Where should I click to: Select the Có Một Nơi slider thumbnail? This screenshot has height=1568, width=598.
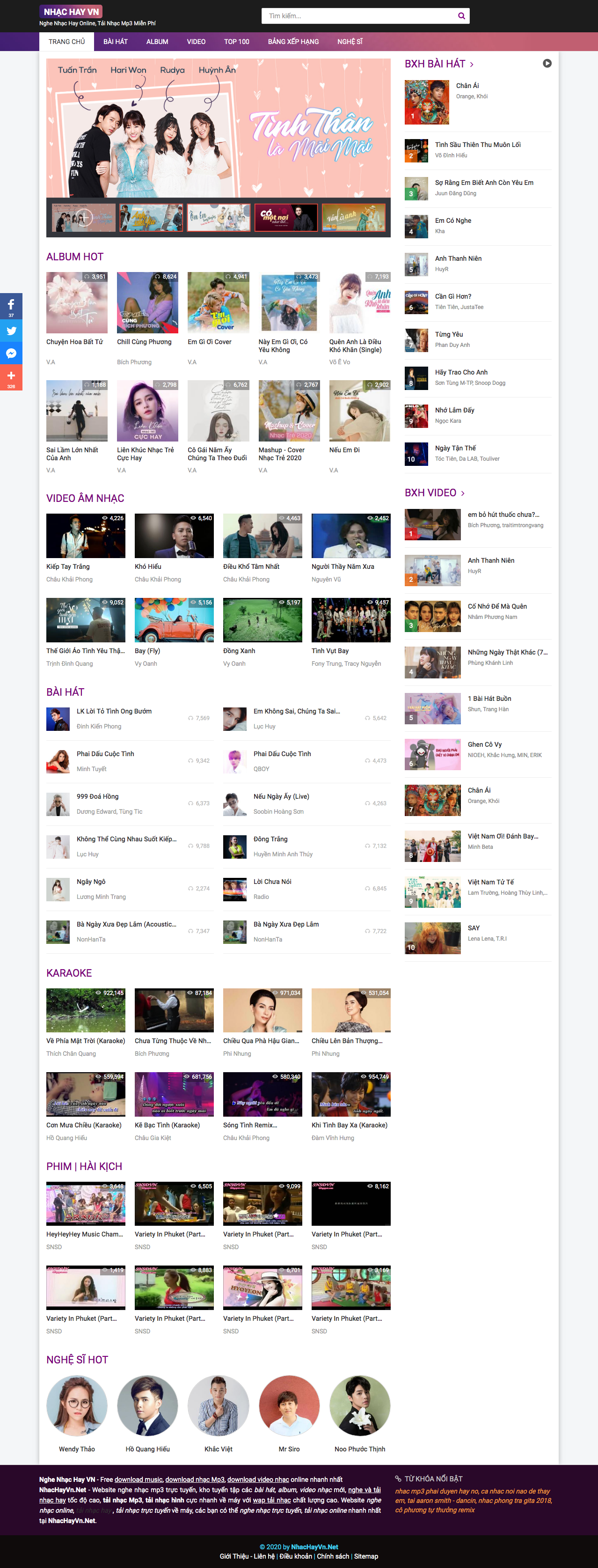(286, 217)
